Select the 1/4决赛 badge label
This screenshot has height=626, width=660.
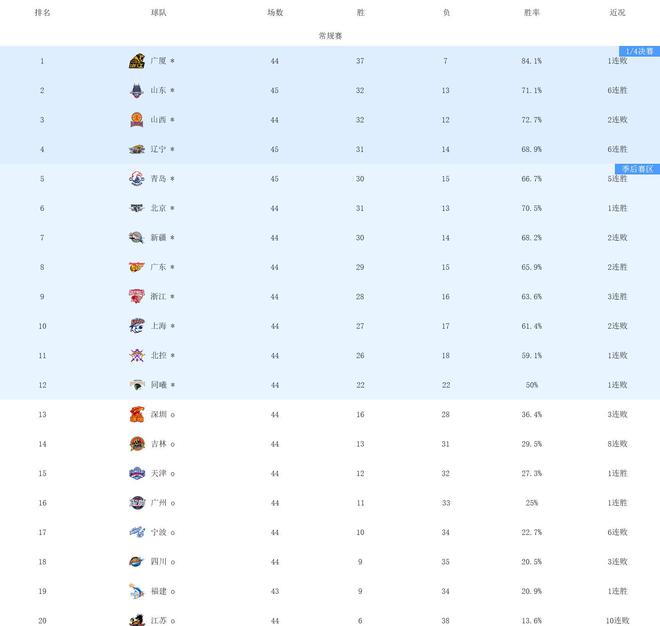[637, 51]
